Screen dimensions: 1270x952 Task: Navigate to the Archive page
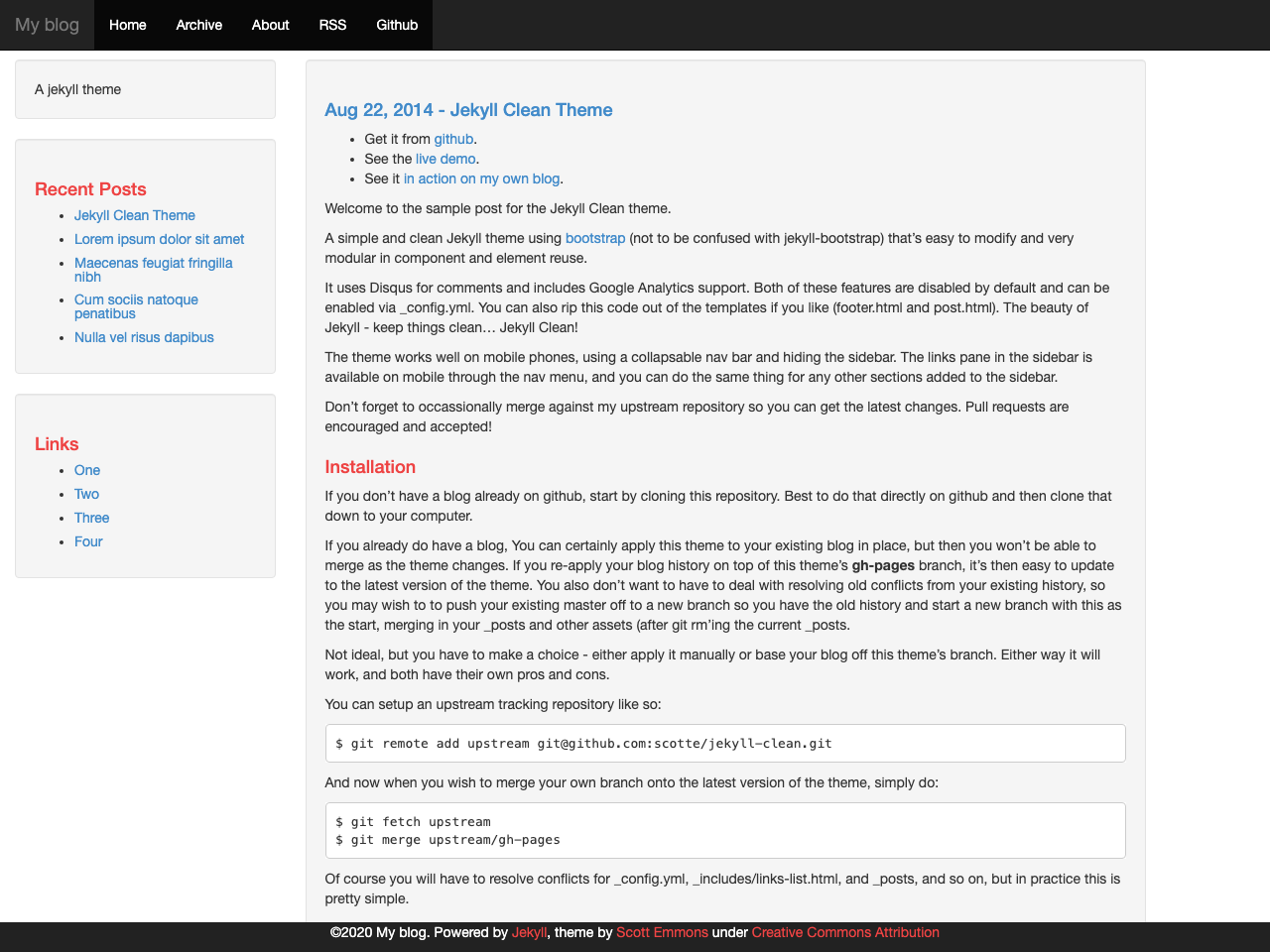click(198, 25)
